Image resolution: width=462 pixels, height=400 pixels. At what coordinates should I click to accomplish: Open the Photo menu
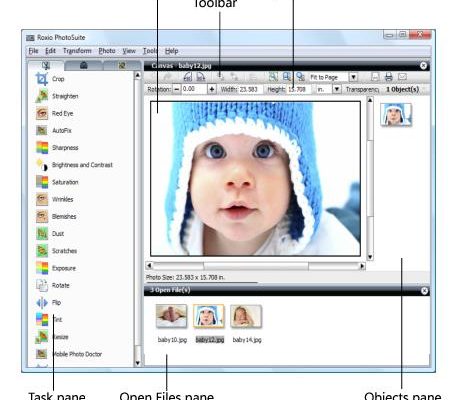click(107, 51)
